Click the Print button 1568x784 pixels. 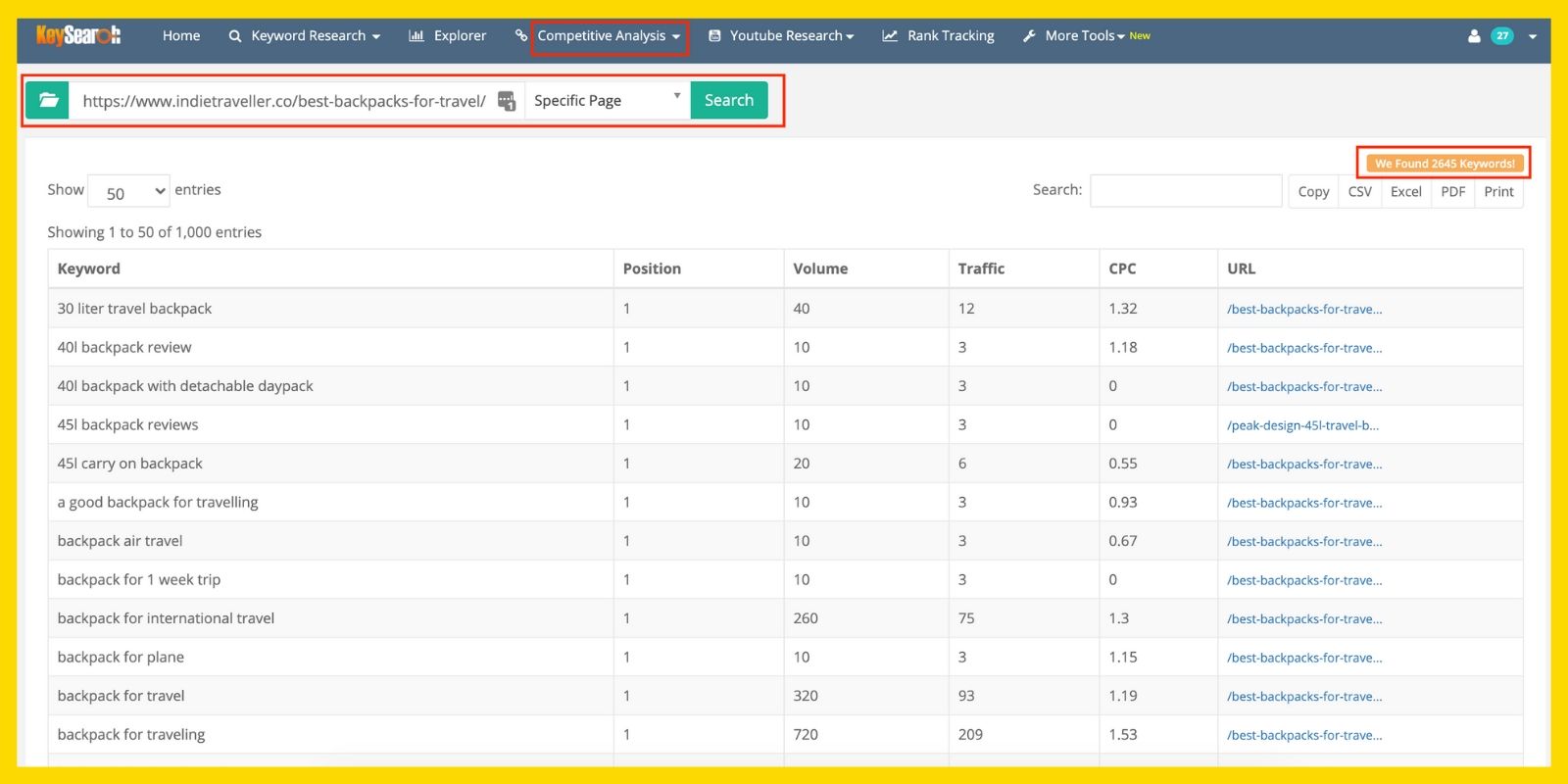point(1498,192)
